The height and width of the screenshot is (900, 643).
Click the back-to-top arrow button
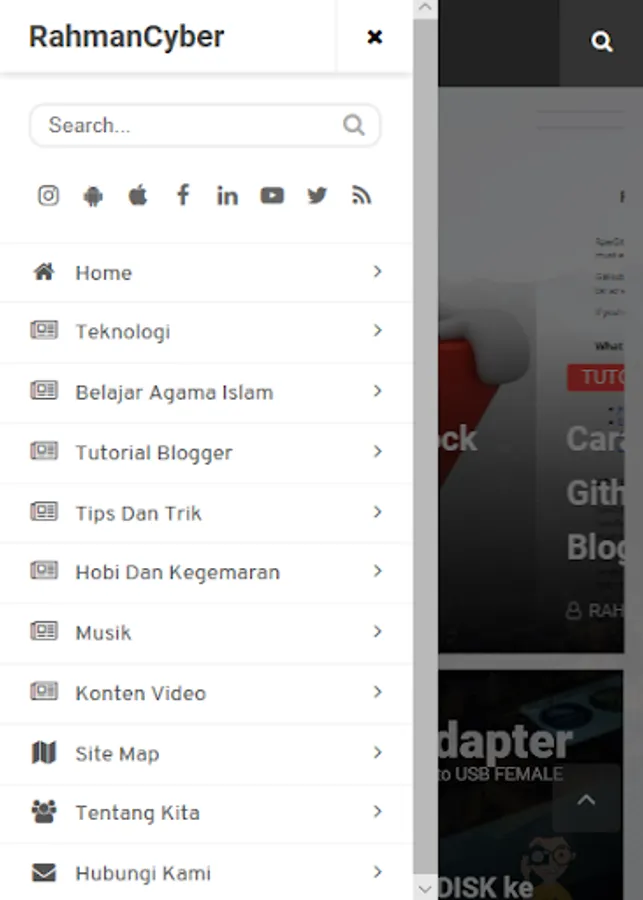(586, 799)
